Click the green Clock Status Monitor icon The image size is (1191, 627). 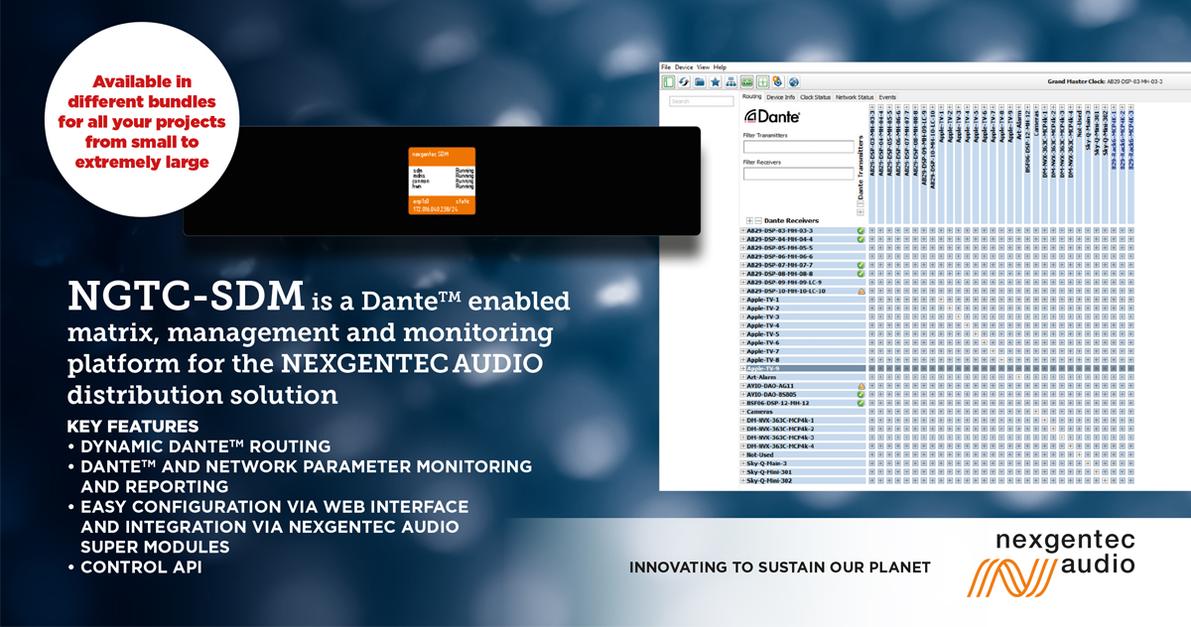(747, 82)
